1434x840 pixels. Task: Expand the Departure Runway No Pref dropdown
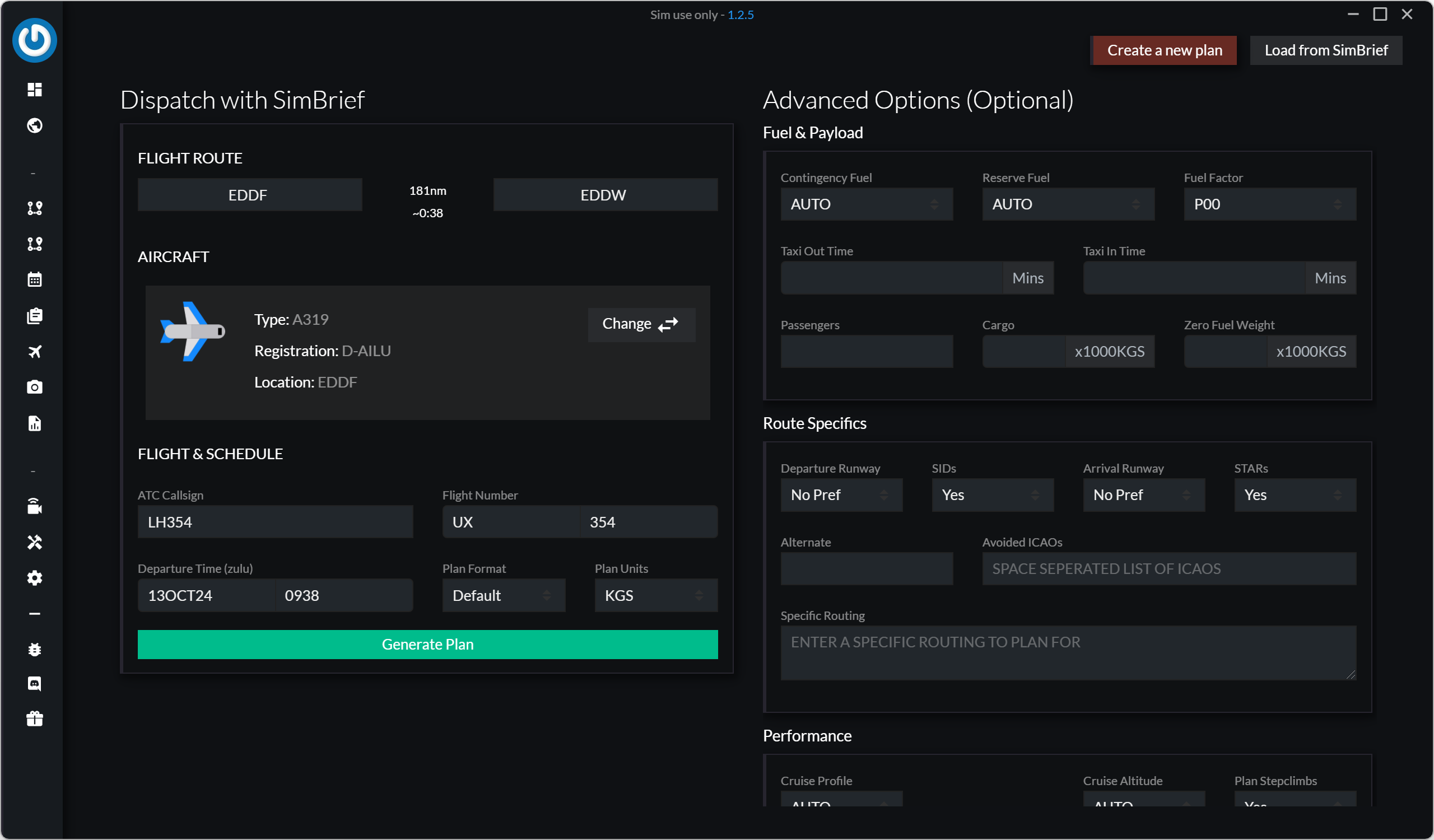click(x=841, y=495)
